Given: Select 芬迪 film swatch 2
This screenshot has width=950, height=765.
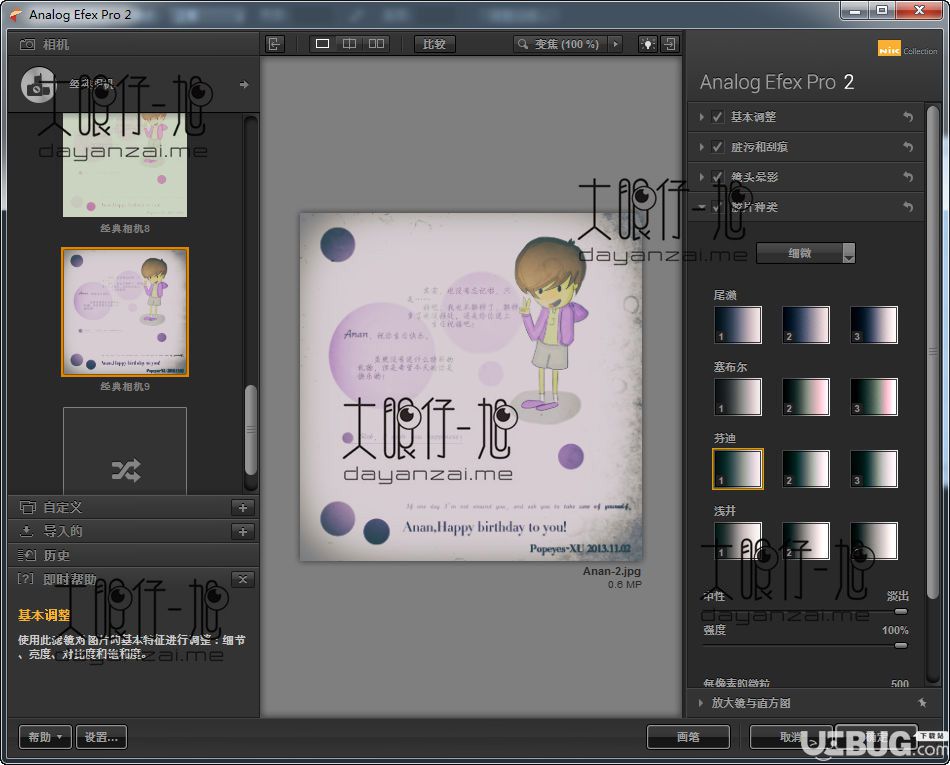Looking at the screenshot, I should click(805, 469).
